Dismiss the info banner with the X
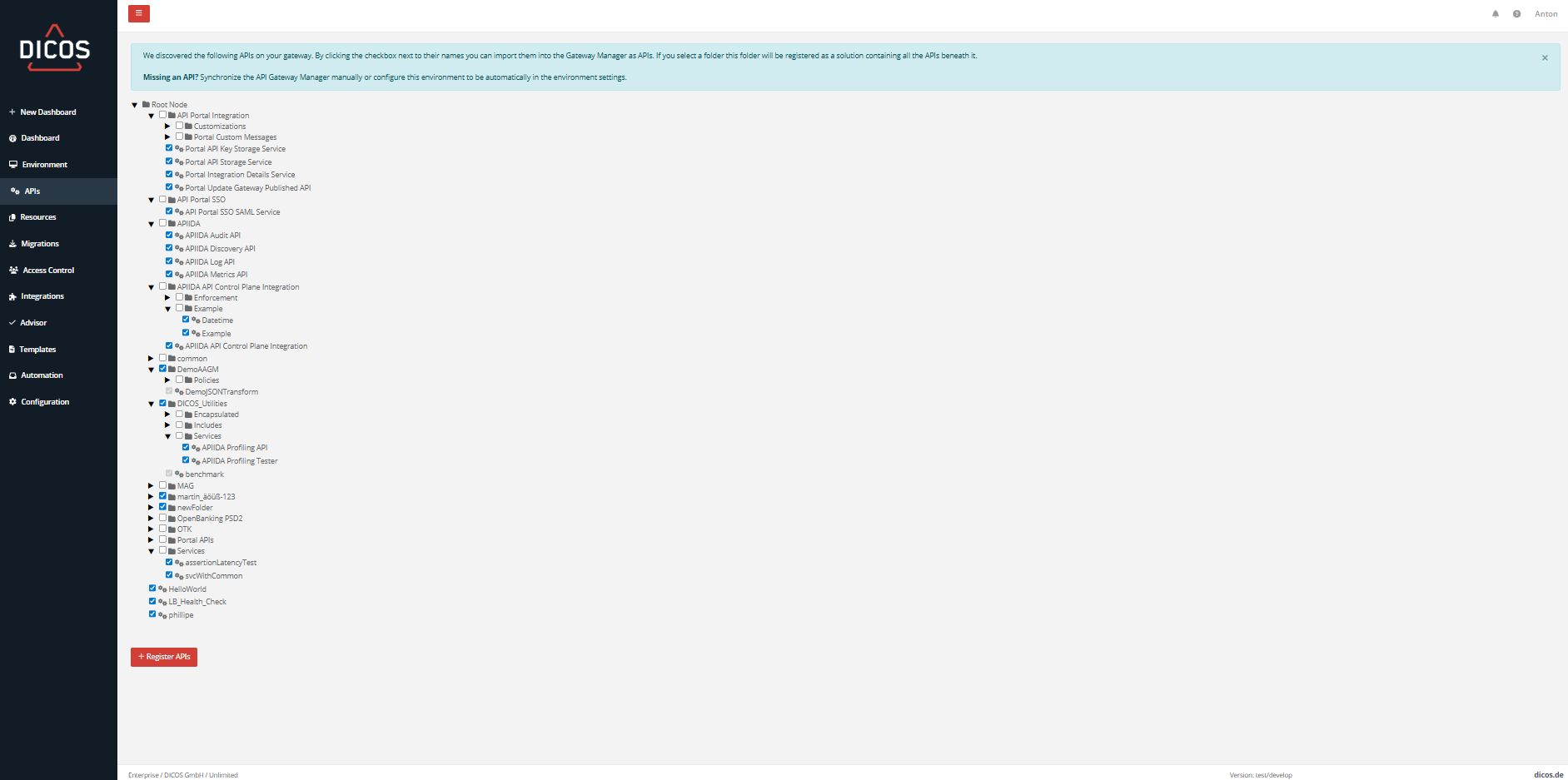Viewport: 1568px width, 780px height. click(1545, 58)
